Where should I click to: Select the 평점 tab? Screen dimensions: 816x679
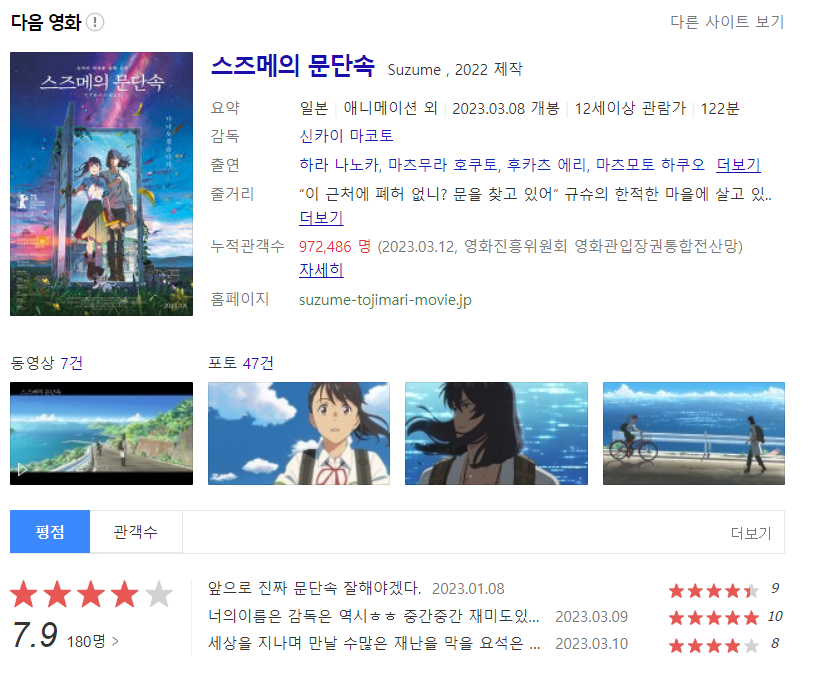(50, 532)
